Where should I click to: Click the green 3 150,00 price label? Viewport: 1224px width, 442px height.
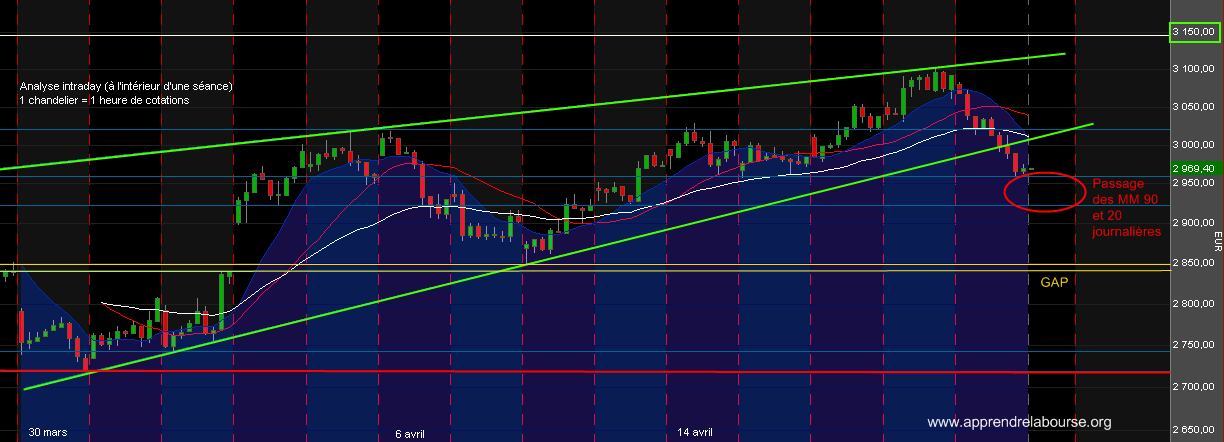pyautogui.click(x=1195, y=33)
